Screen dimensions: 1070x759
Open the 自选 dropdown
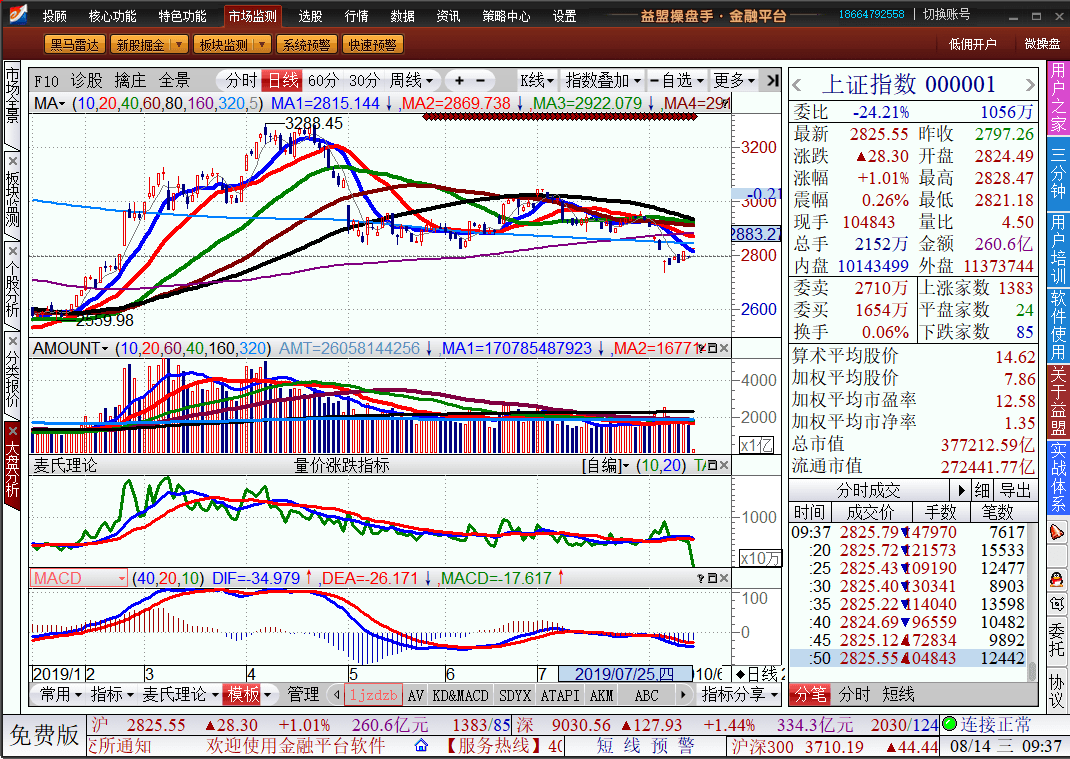tap(676, 81)
